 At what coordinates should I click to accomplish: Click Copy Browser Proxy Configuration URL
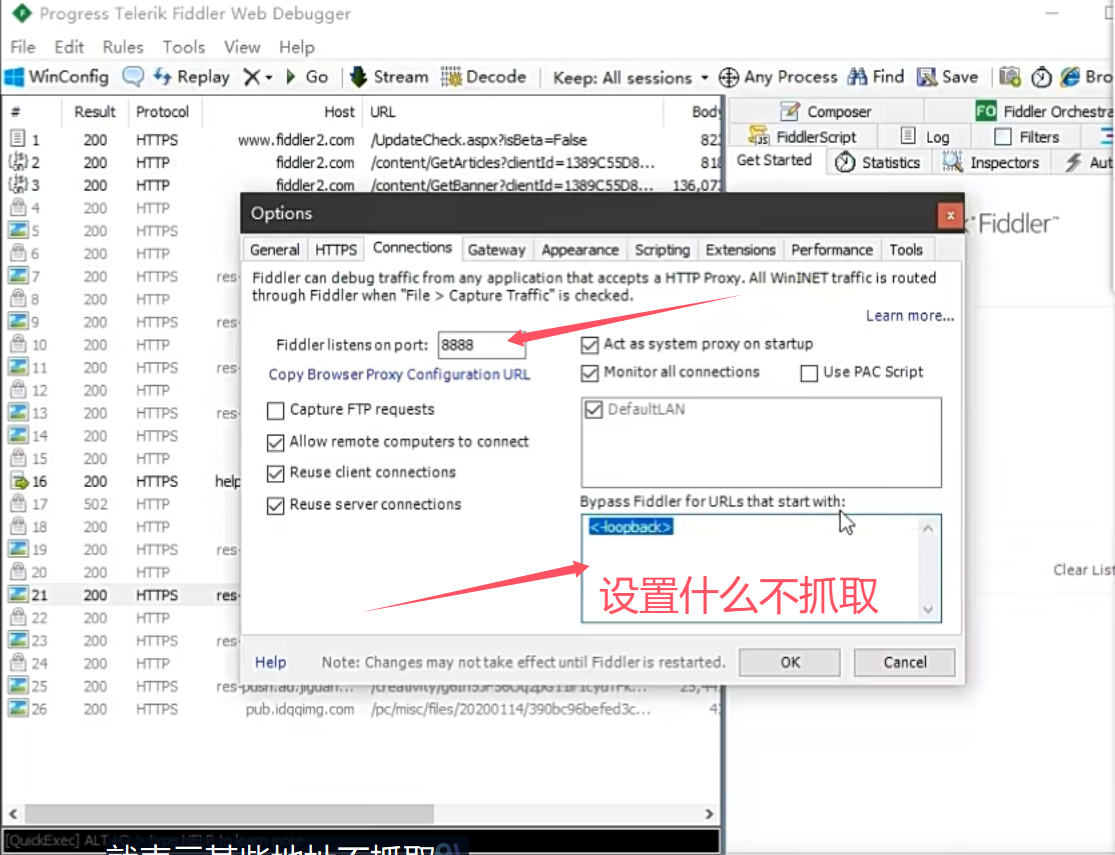point(399,374)
